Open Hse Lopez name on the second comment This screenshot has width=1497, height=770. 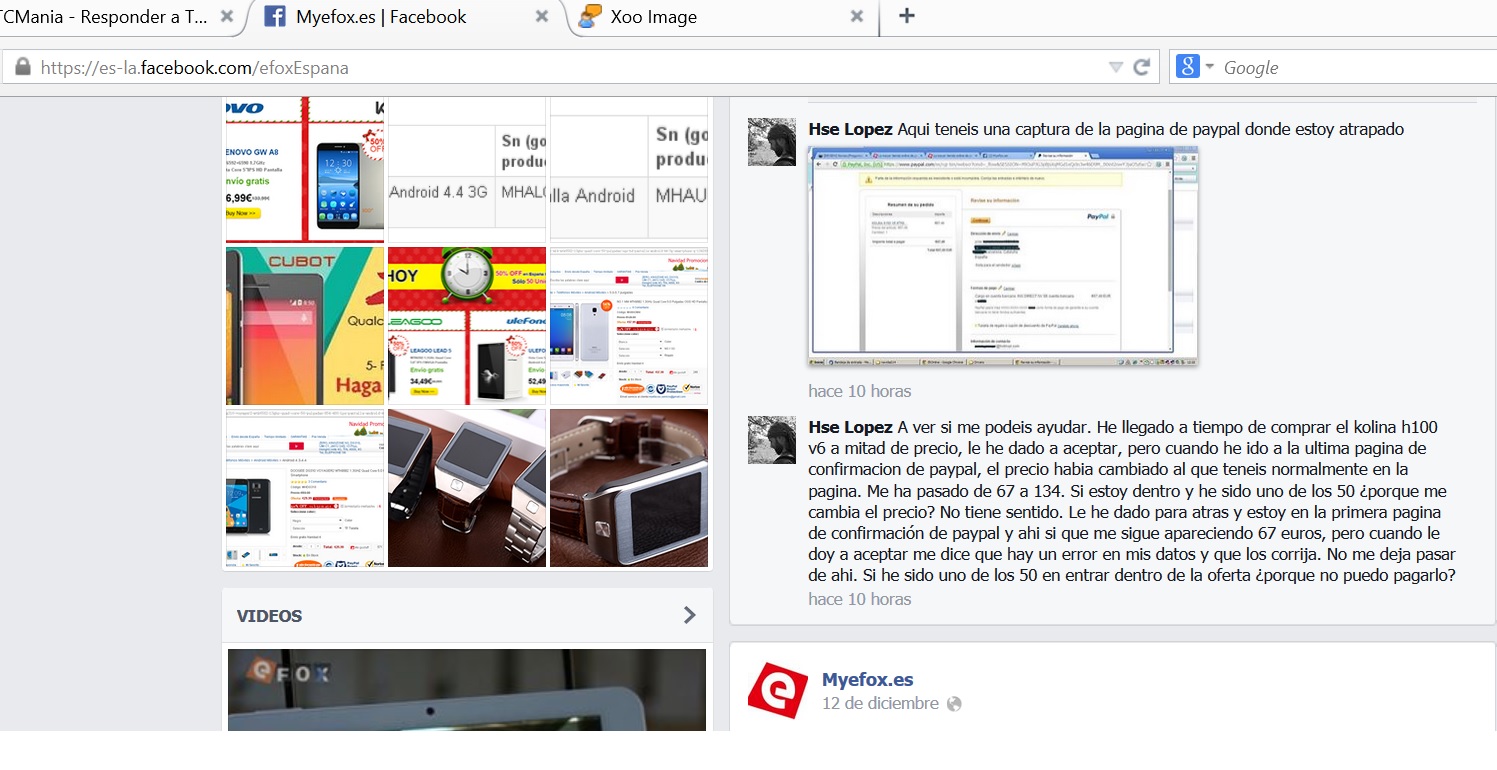pos(850,427)
